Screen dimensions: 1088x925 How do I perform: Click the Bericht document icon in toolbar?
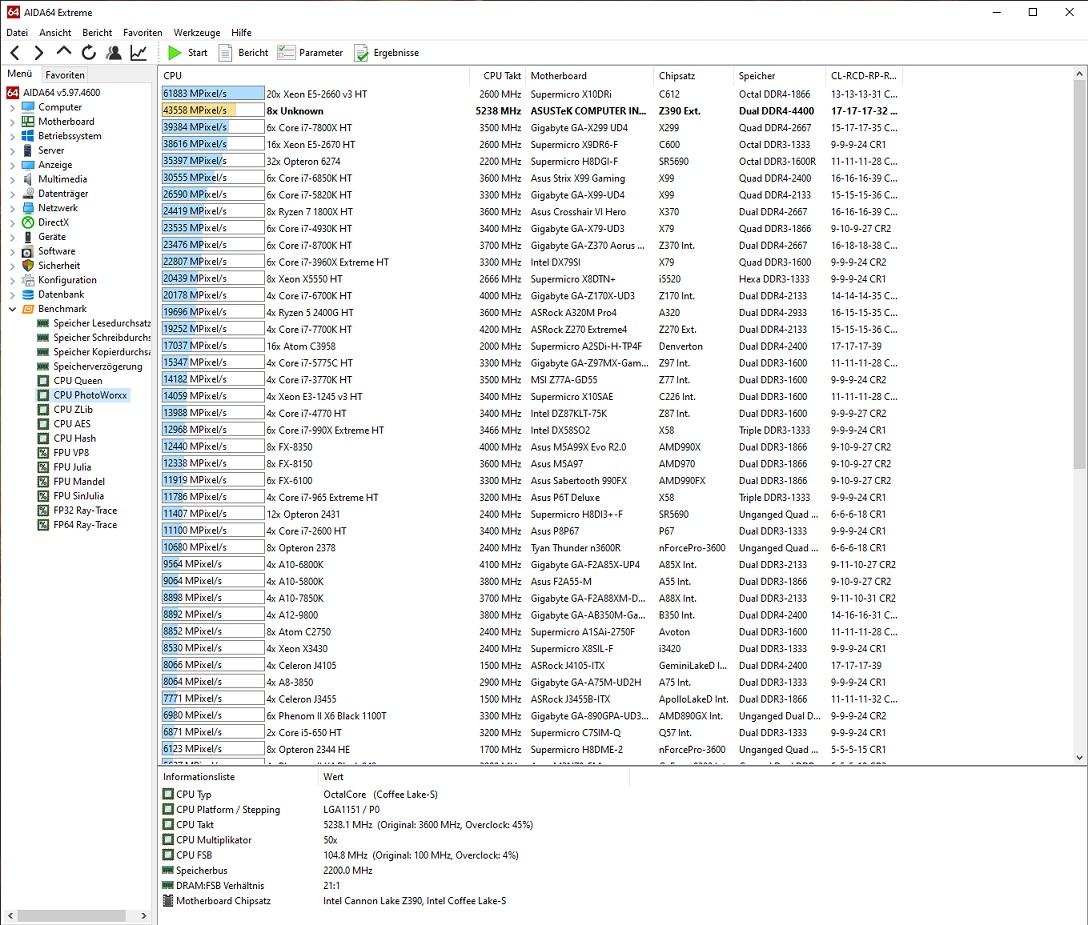click(x=225, y=53)
